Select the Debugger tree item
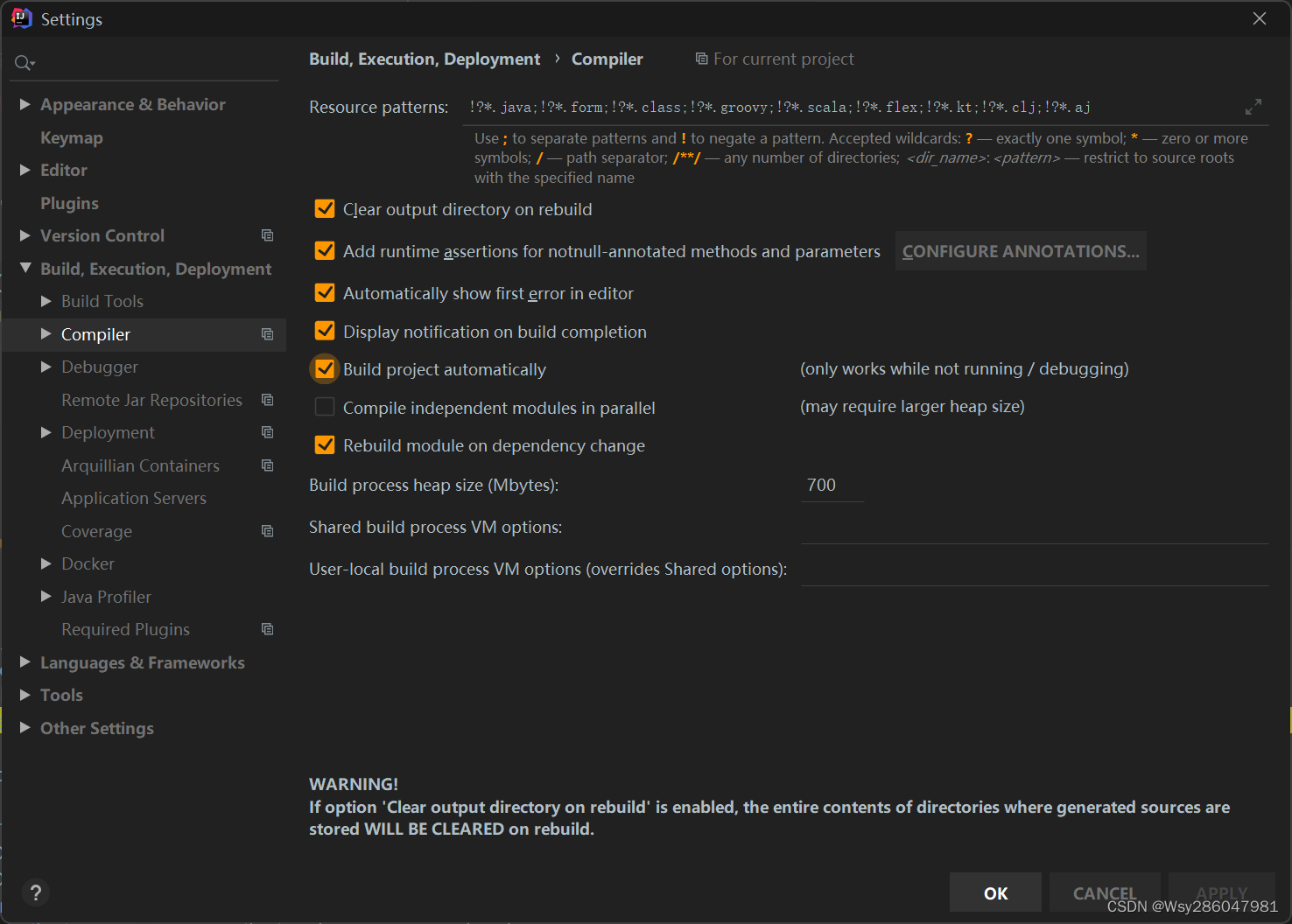This screenshot has width=1292, height=924. click(100, 367)
